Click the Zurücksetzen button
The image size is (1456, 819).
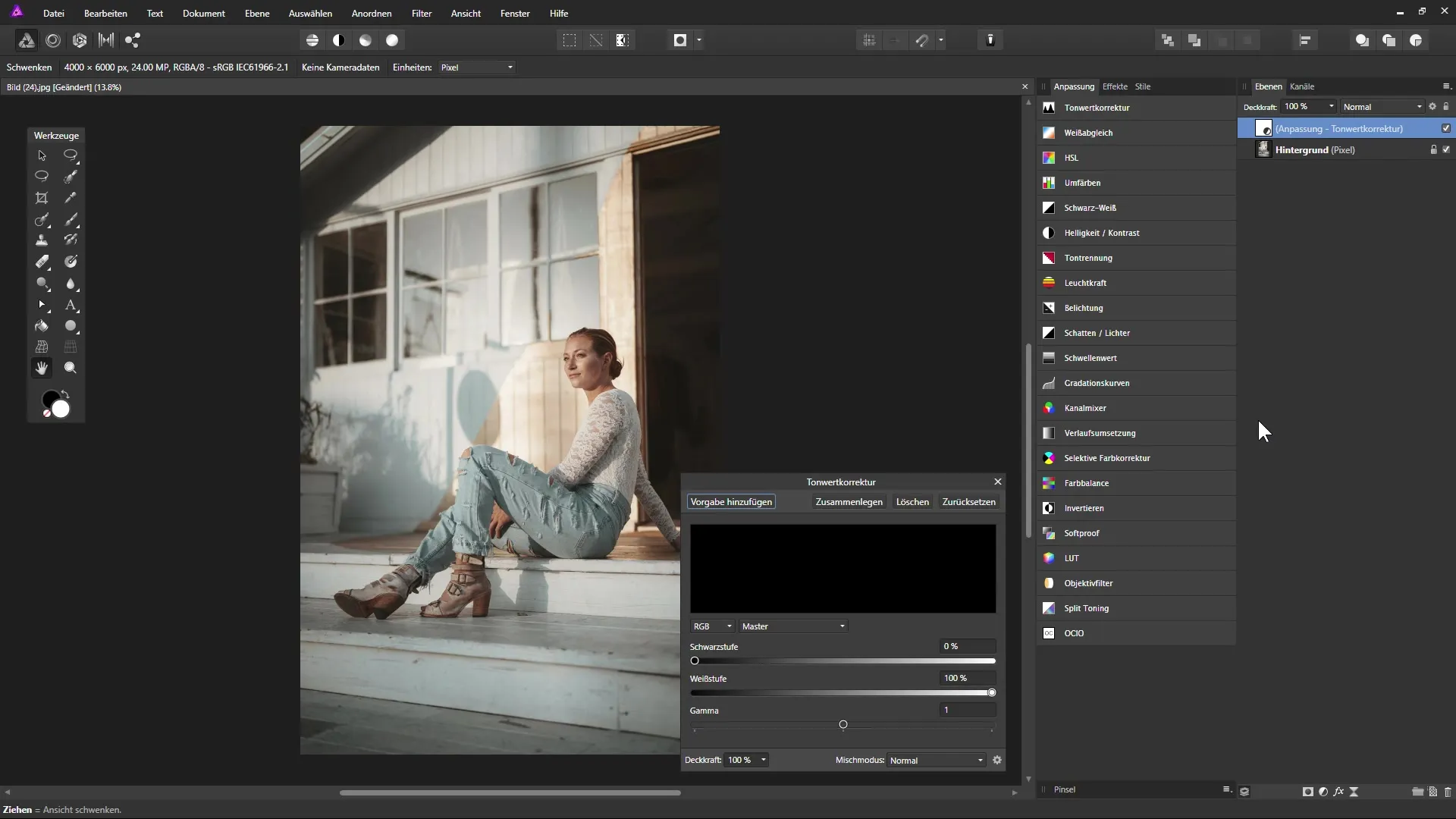(x=968, y=502)
